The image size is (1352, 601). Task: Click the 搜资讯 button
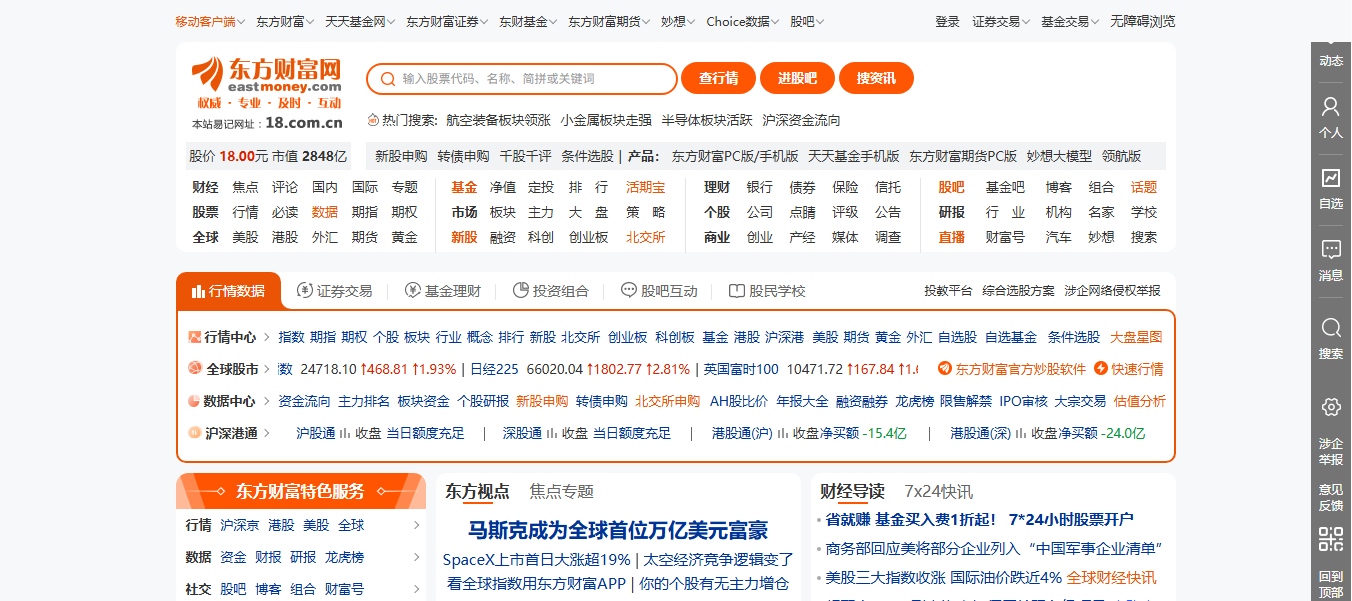pos(877,79)
